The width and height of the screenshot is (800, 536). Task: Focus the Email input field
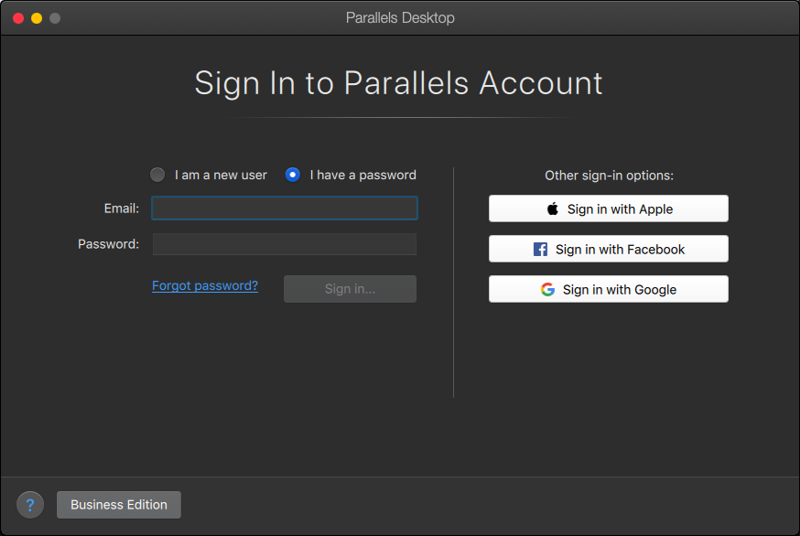(284, 208)
